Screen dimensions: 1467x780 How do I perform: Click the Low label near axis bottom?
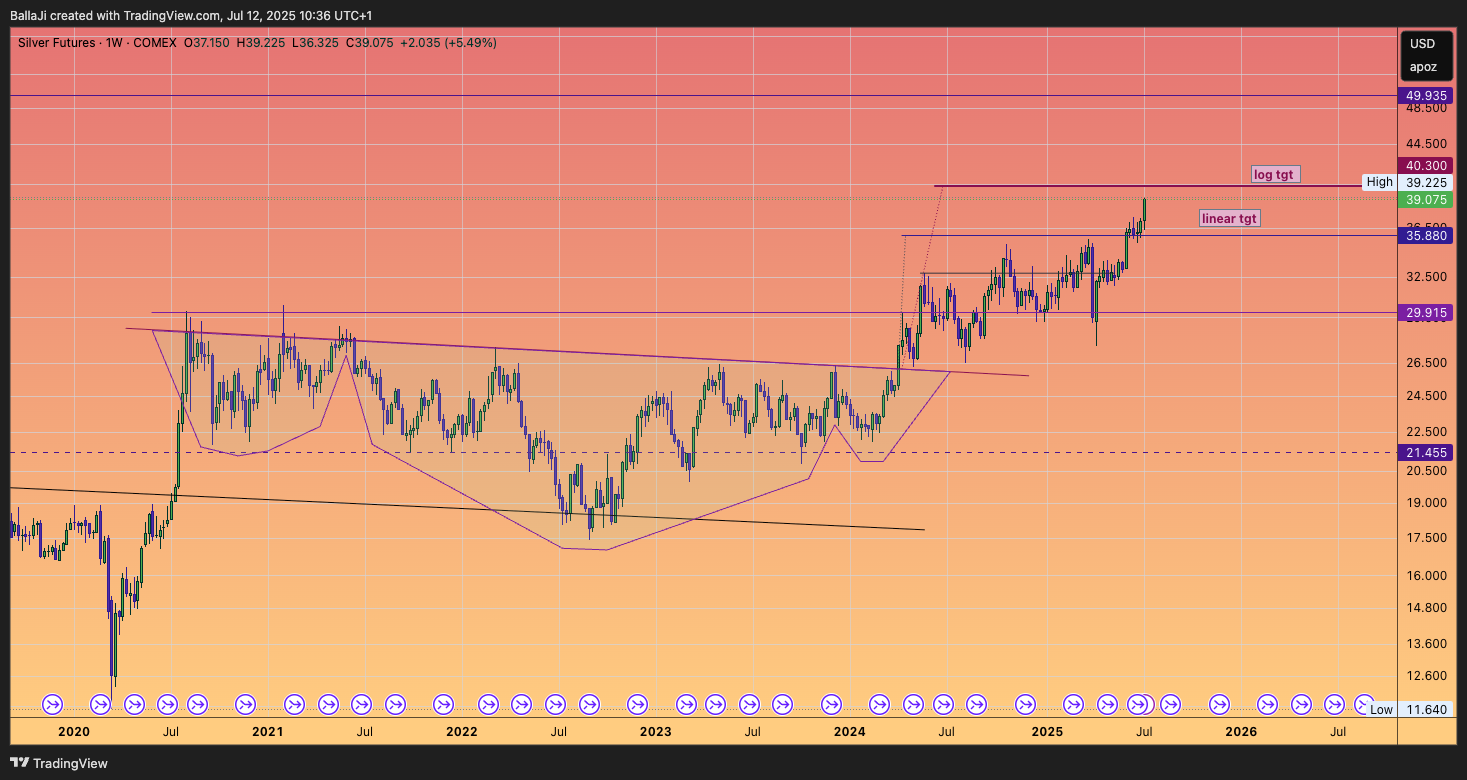[1381, 710]
